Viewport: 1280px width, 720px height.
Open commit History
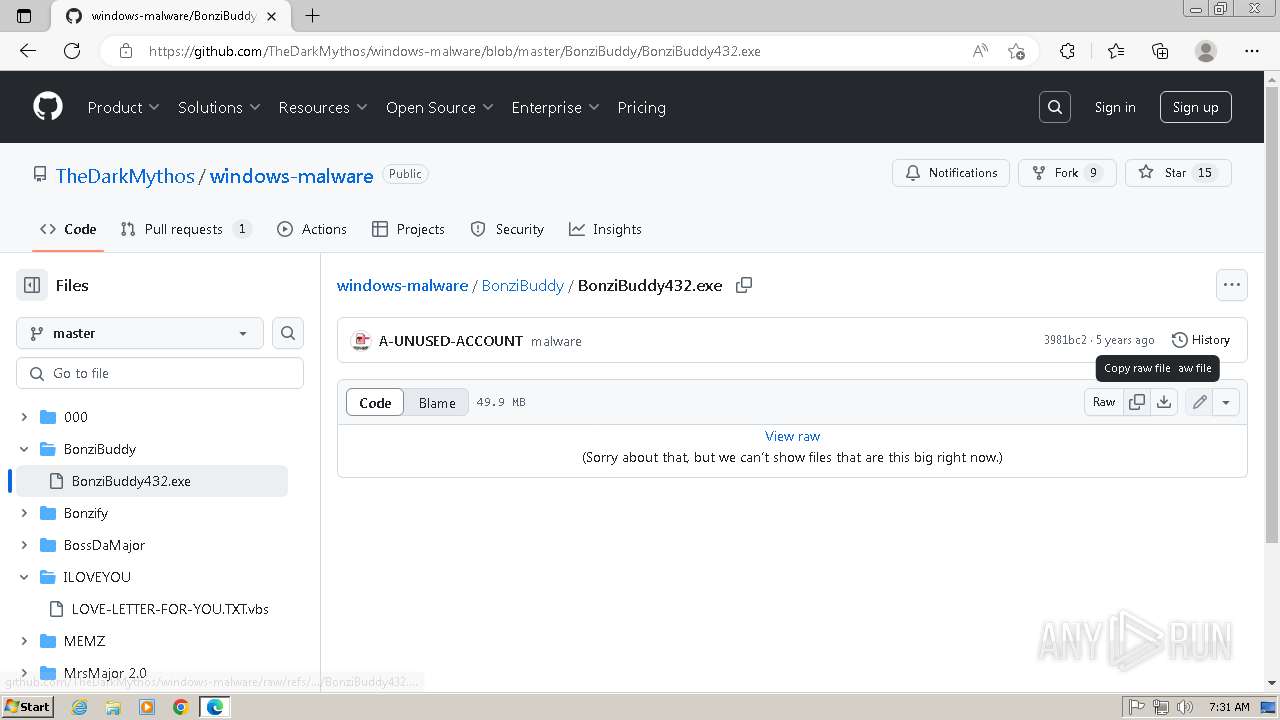(1200, 340)
